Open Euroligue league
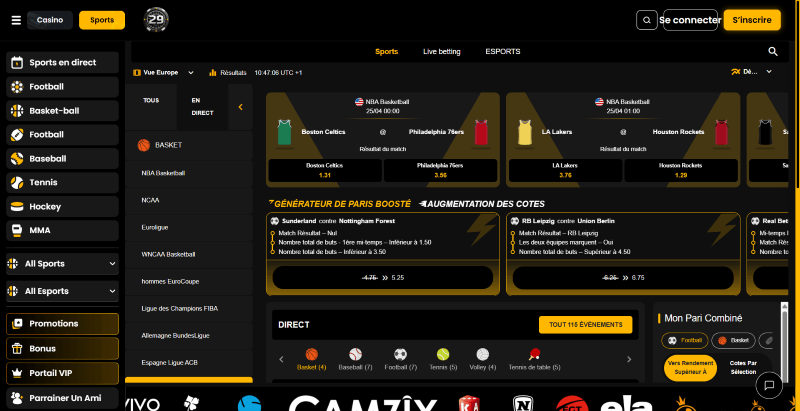The image size is (800, 411). click(x=189, y=227)
